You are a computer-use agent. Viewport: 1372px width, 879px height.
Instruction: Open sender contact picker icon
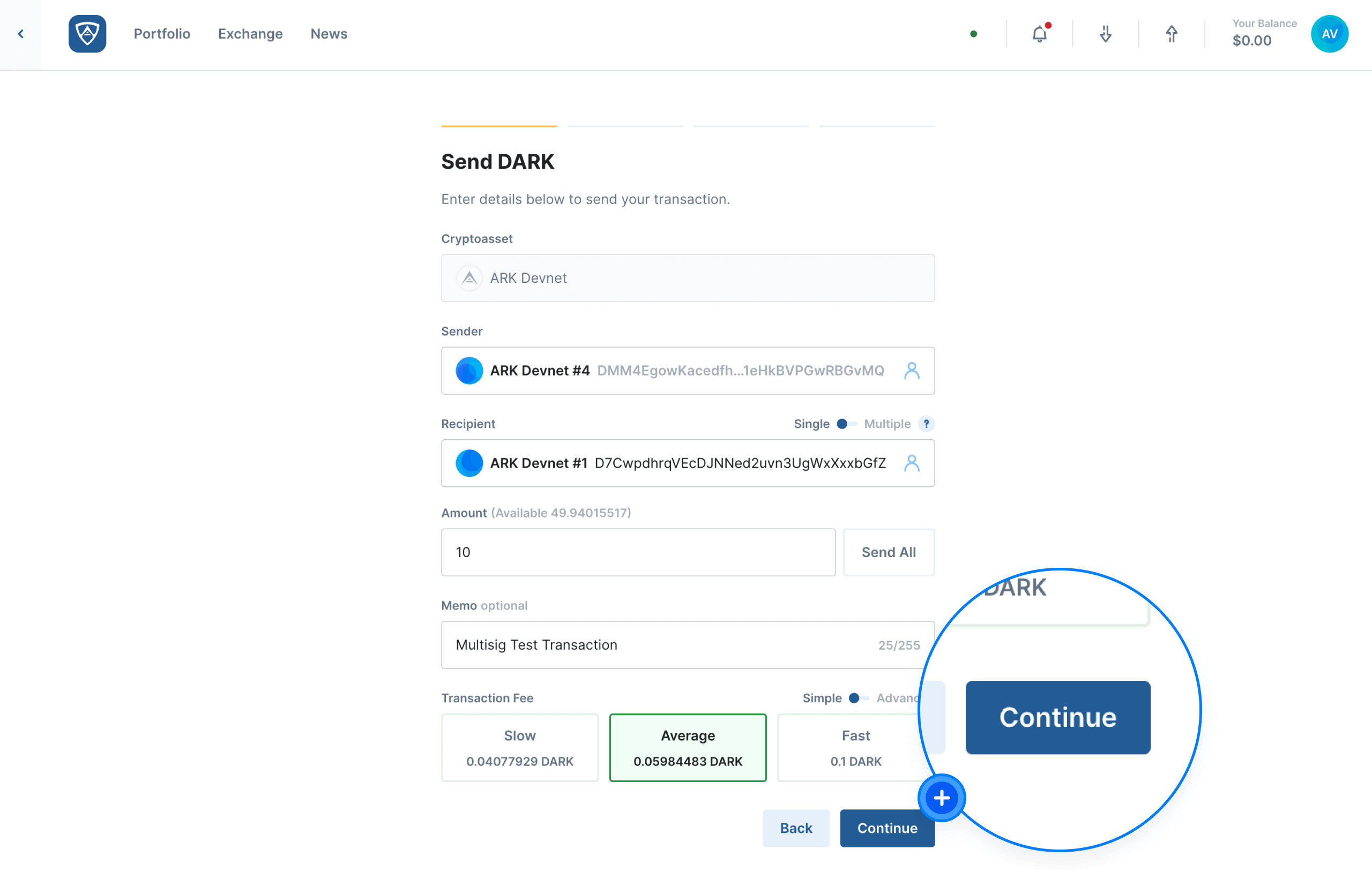[911, 371]
